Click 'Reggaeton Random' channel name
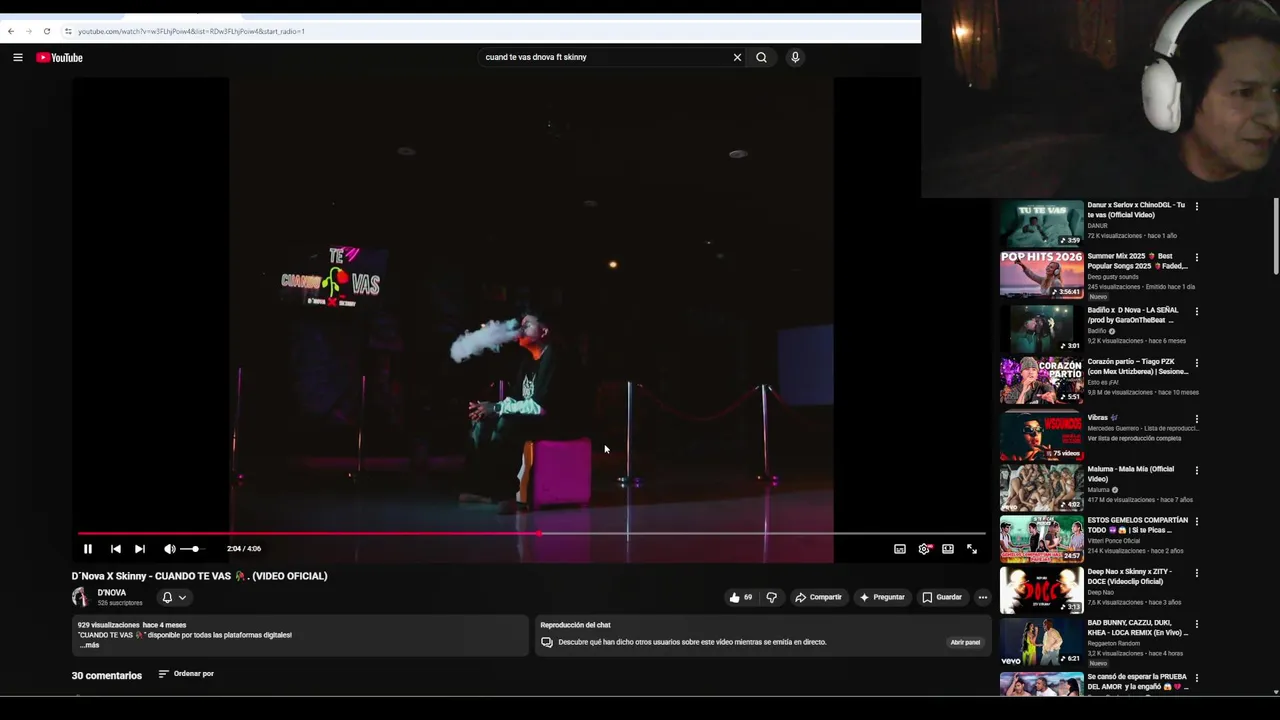This screenshot has height=720, width=1280. pyautogui.click(x=1116, y=643)
